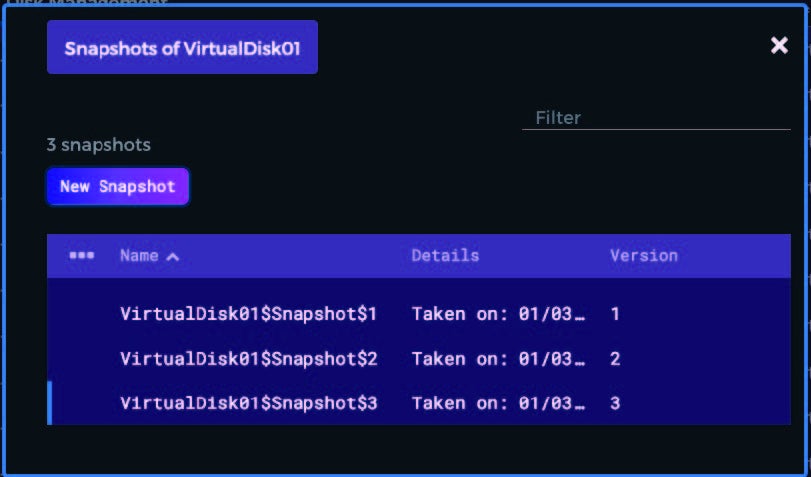
Task: Sort by the Version column header
Action: point(643,255)
